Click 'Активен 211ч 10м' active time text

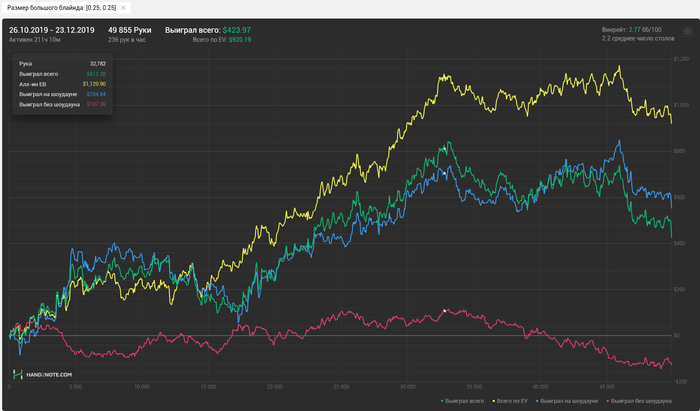(35, 40)
